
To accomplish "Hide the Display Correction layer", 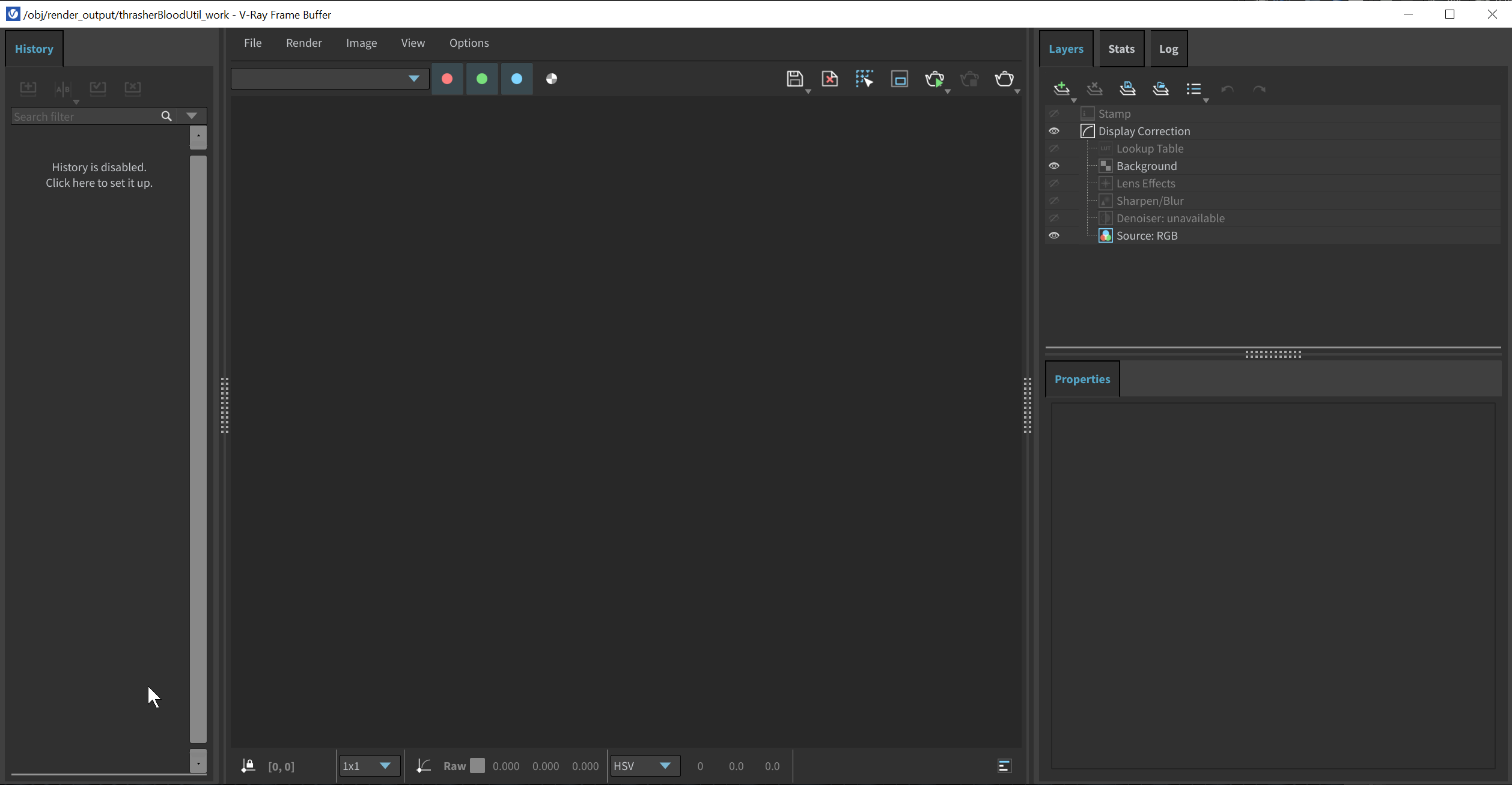I will pos(1054,131).
